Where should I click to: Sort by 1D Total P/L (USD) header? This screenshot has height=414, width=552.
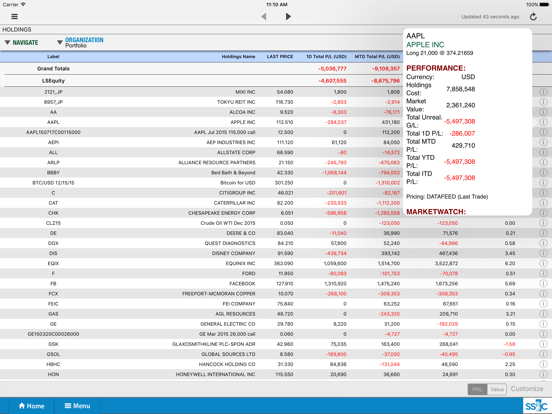tap(326, 57)
